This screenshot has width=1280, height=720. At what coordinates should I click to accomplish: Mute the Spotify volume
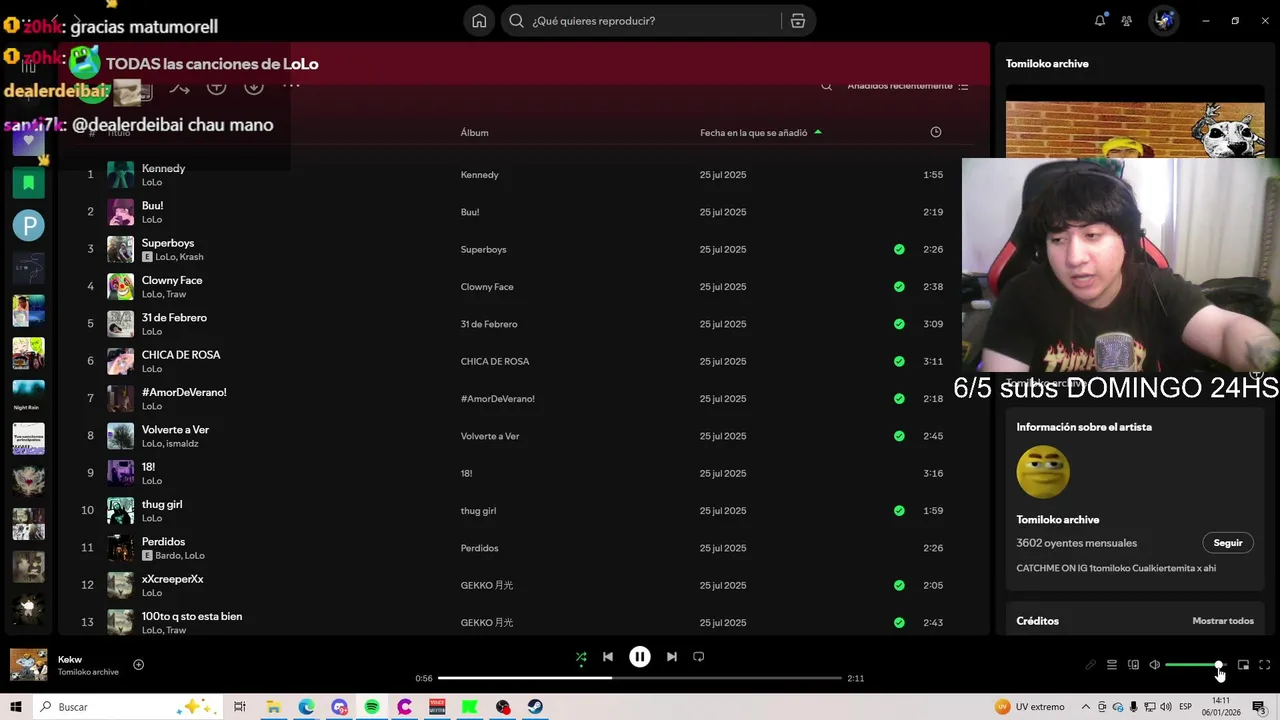(1154, 665)
